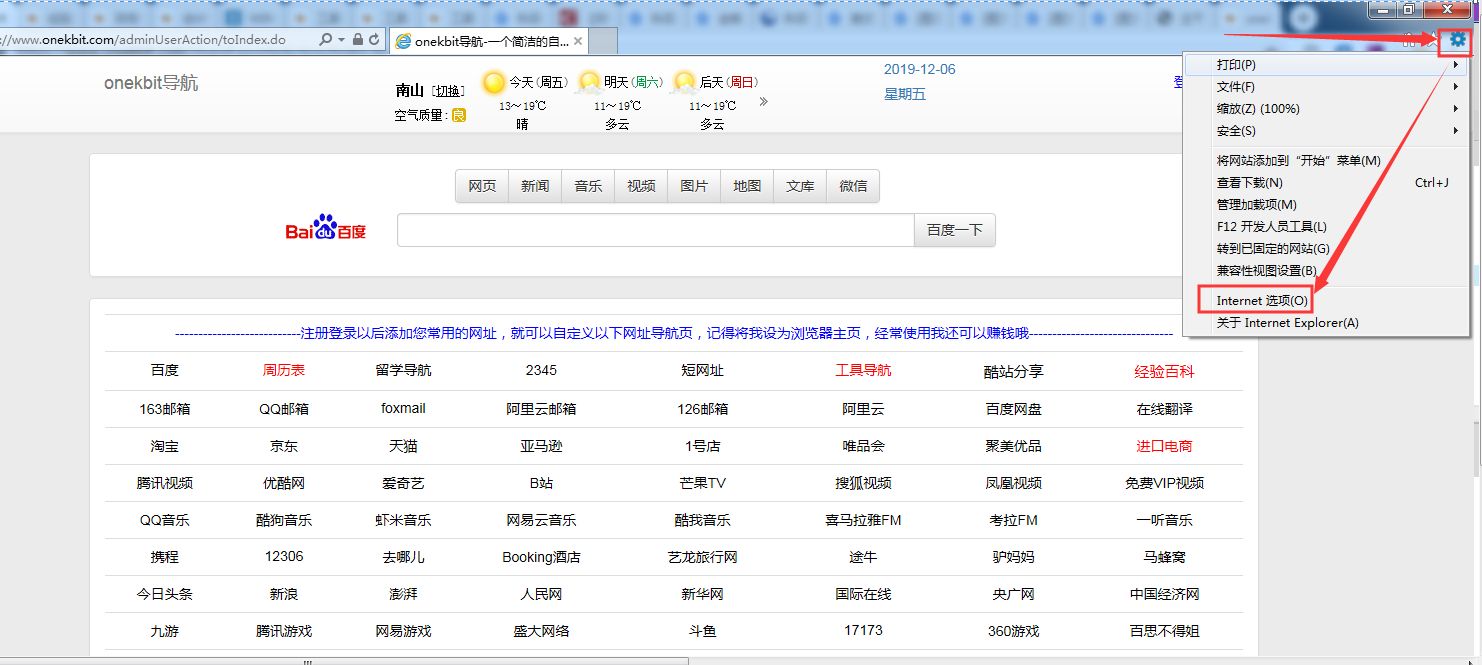Open the address bar search dropdown arrow

click(x=342, y=40)
